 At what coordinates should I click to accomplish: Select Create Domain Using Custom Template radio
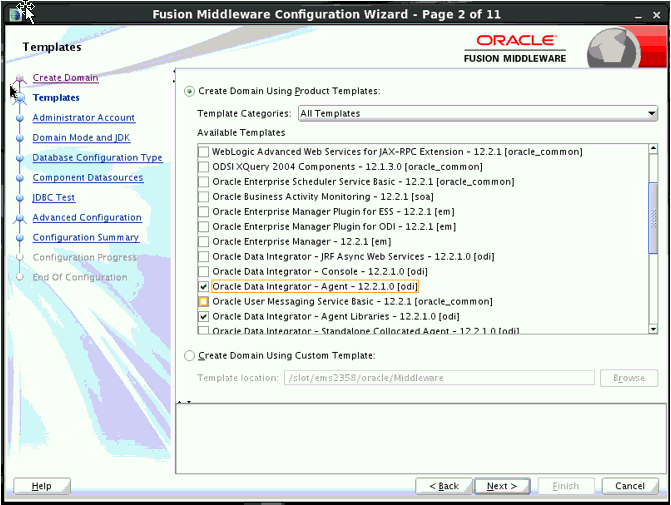tap(189, 356)
